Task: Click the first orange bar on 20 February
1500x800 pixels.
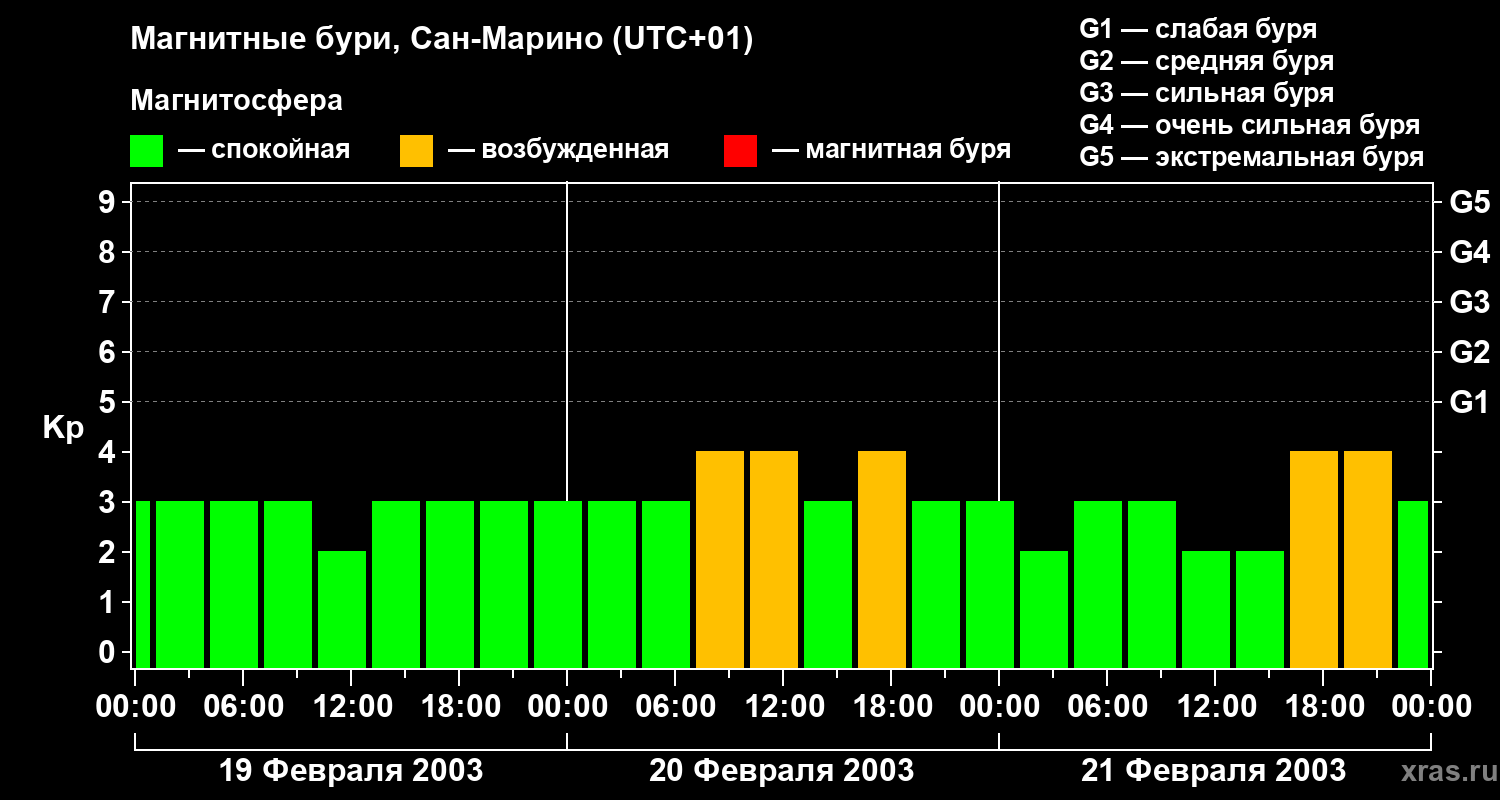Action: (x=720, y=559)
